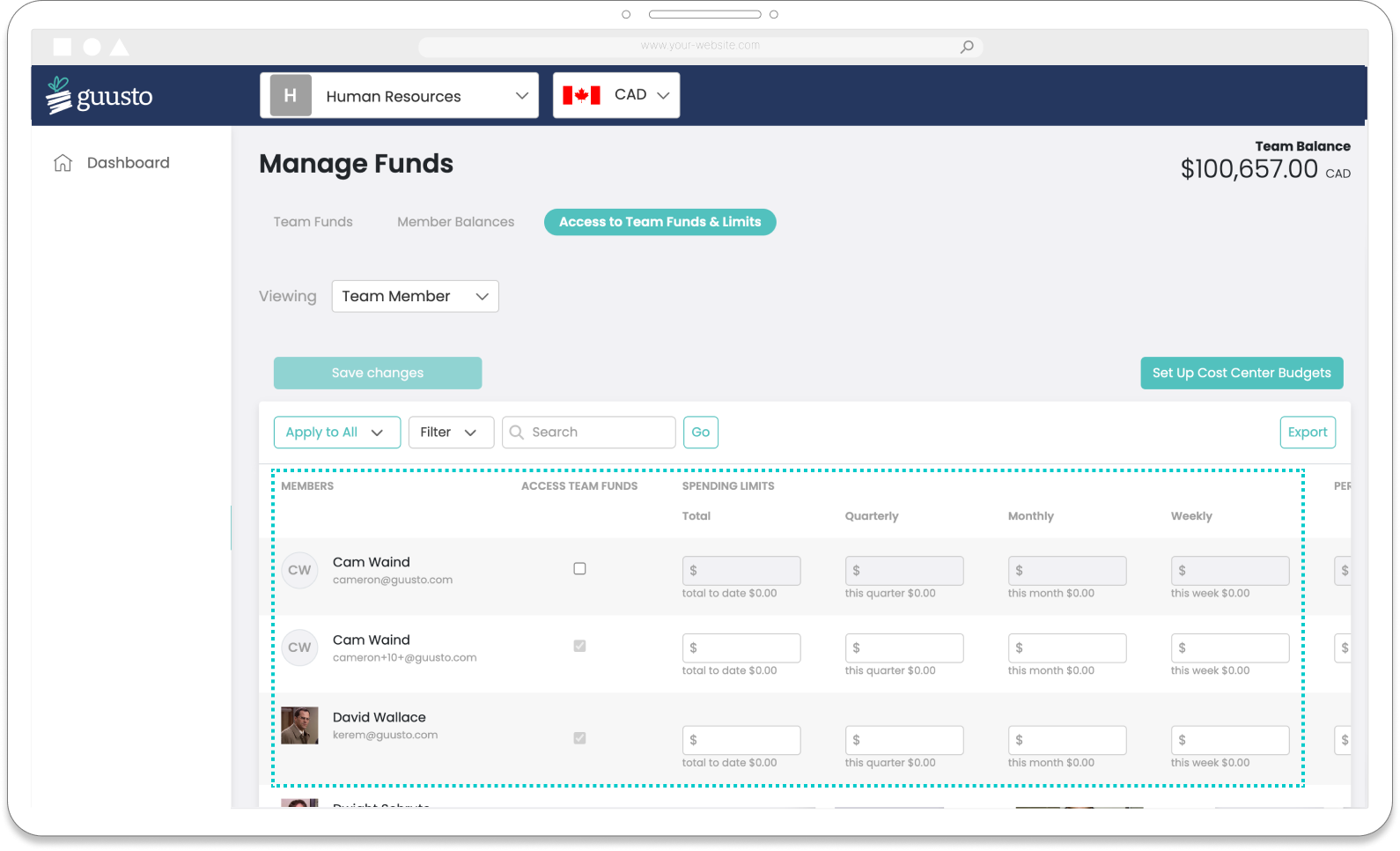Click the Quarterly sub-header
Screen dimensions: 1400x851
coord(872,516)
